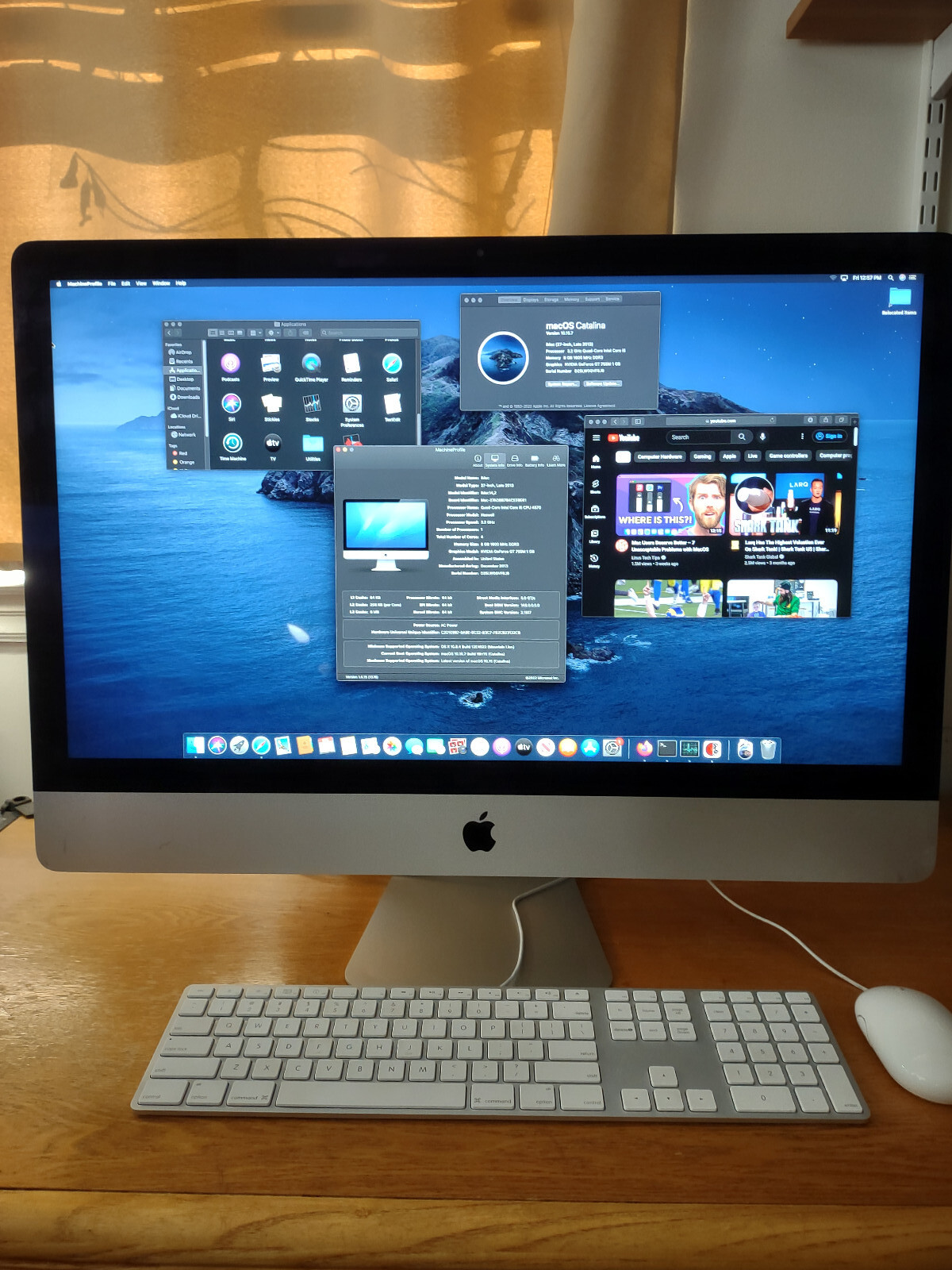Click YouTube Home sidebar icon

pyautogui.click(x=596, y=460)
